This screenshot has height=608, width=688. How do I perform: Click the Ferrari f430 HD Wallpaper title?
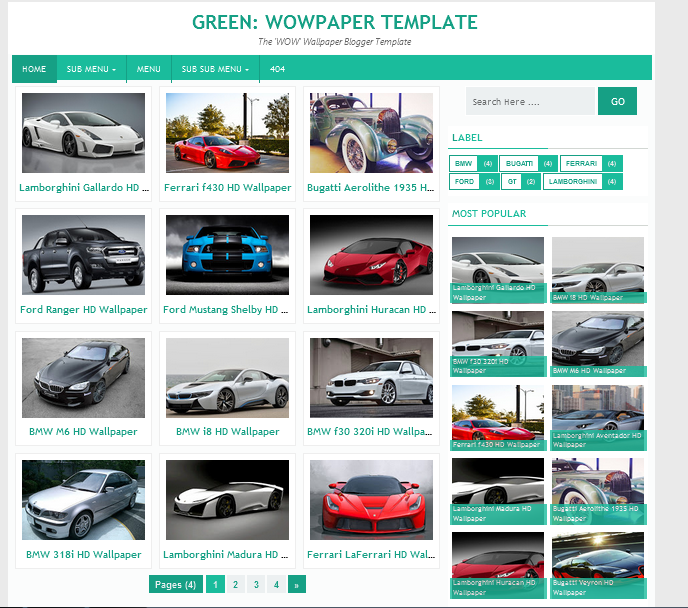227,188
